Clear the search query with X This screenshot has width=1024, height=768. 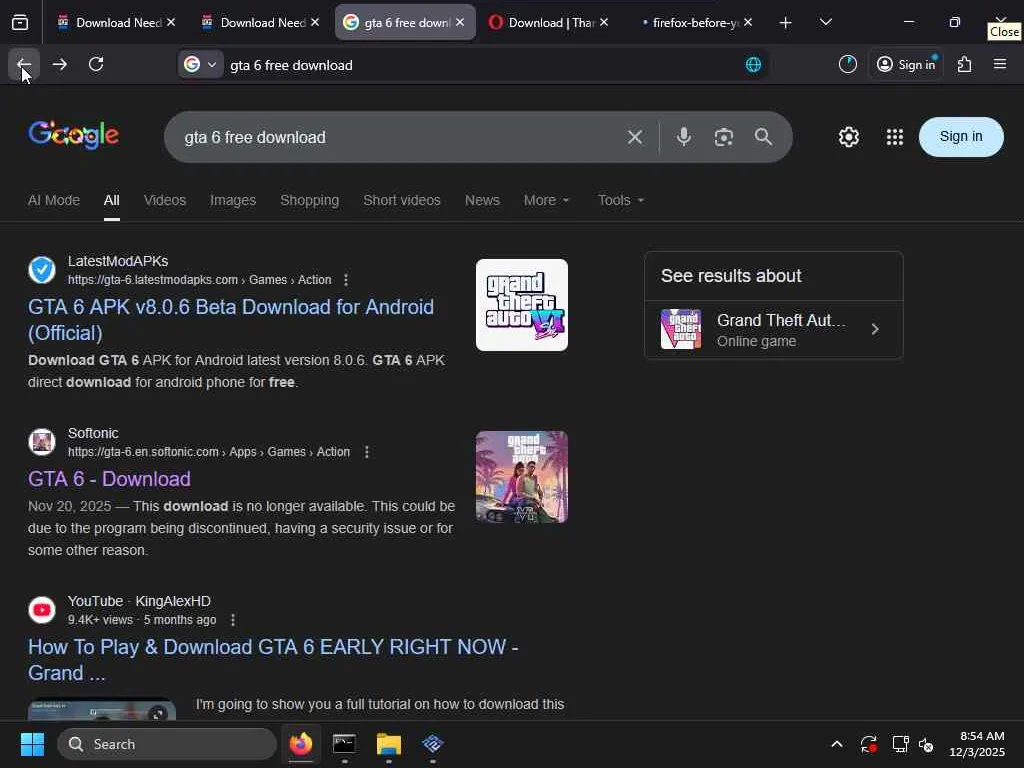[x=635, y=137]
